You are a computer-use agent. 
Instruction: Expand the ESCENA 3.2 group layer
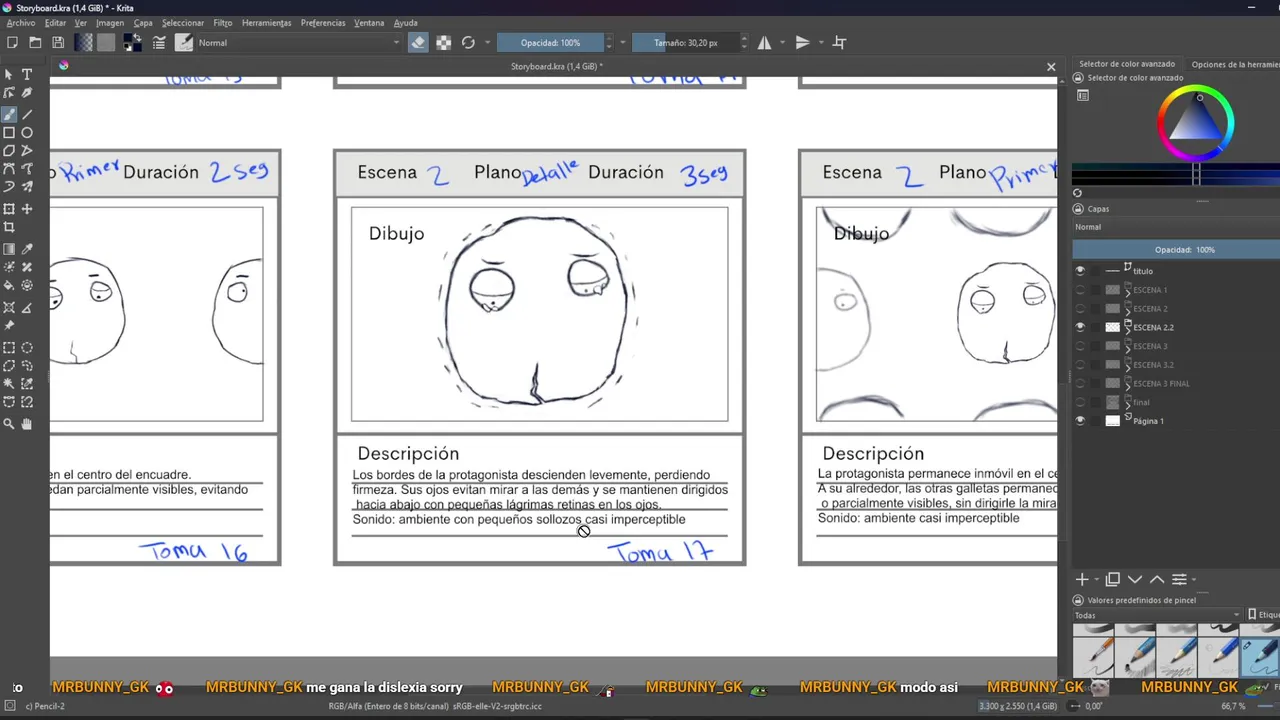pos(1128,367)
